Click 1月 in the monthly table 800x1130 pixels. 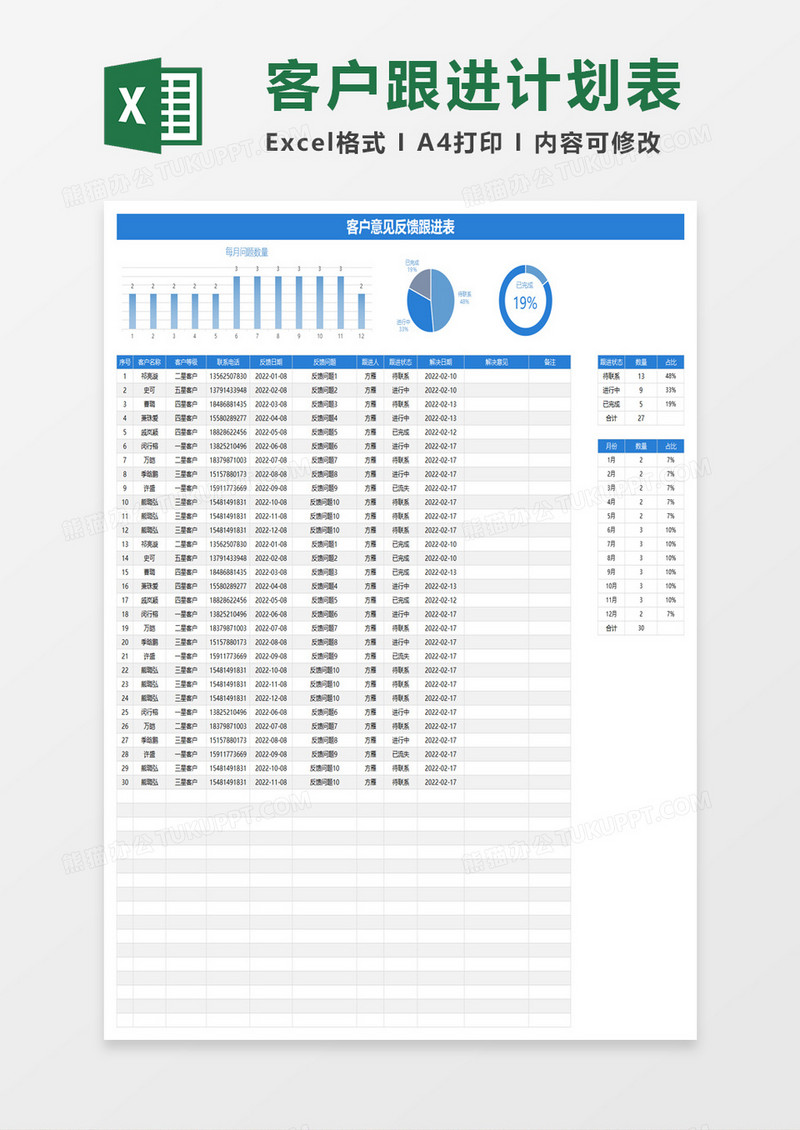pos(611,460)
